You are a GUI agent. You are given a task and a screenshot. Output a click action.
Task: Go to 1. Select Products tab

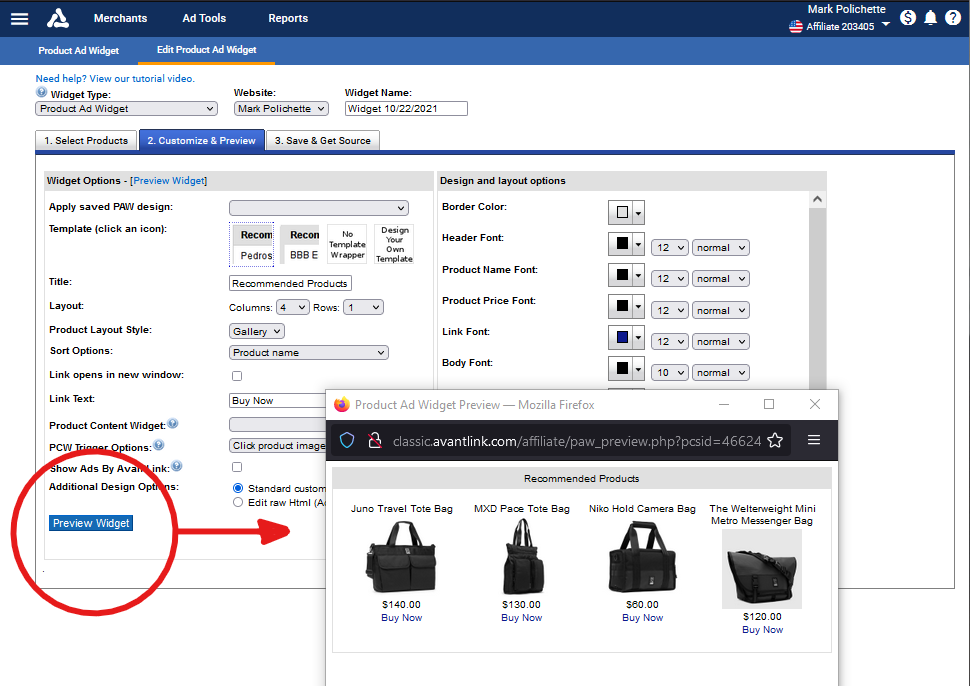(x=86, y=140)
